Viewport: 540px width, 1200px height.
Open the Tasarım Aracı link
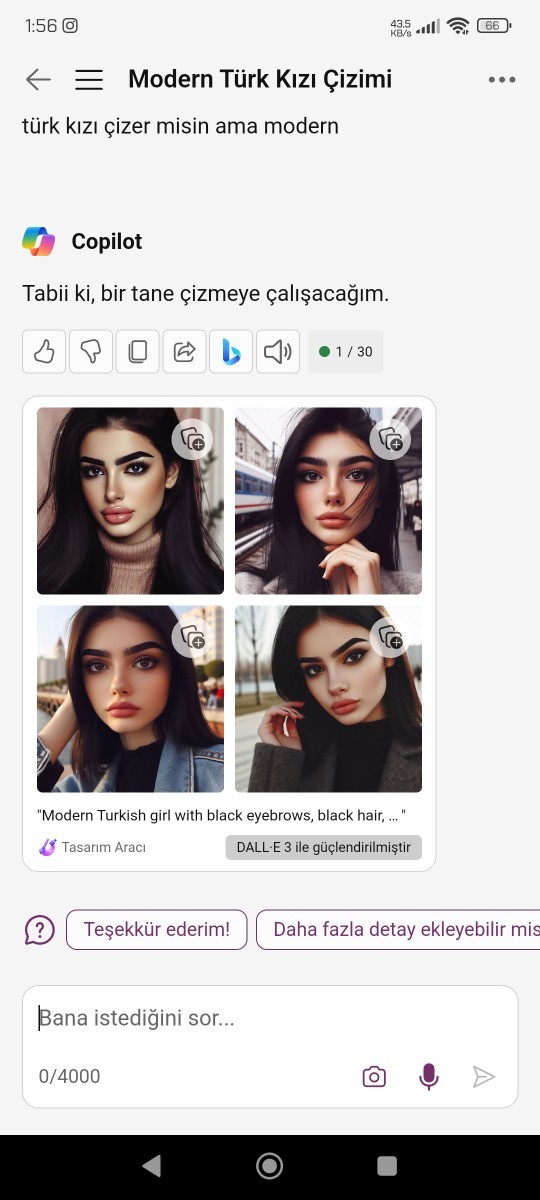[x=92, y=847]
